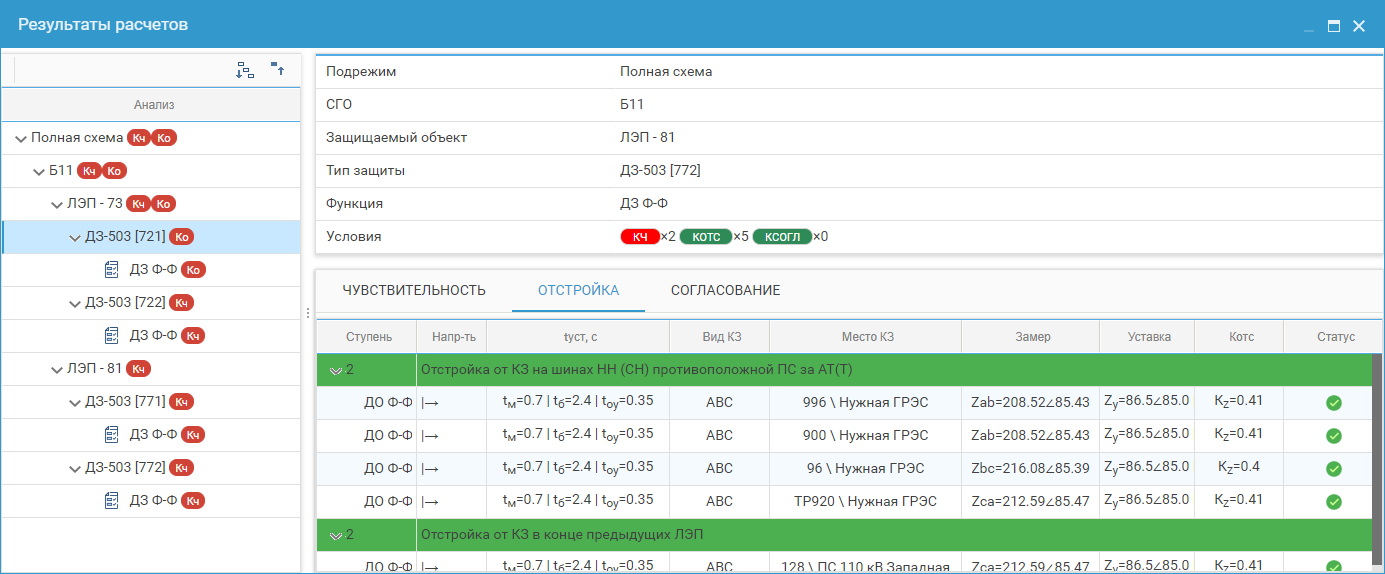Collapse the ЛЭП - 81 tree node

pyautogui.click(x=57, y=369)
